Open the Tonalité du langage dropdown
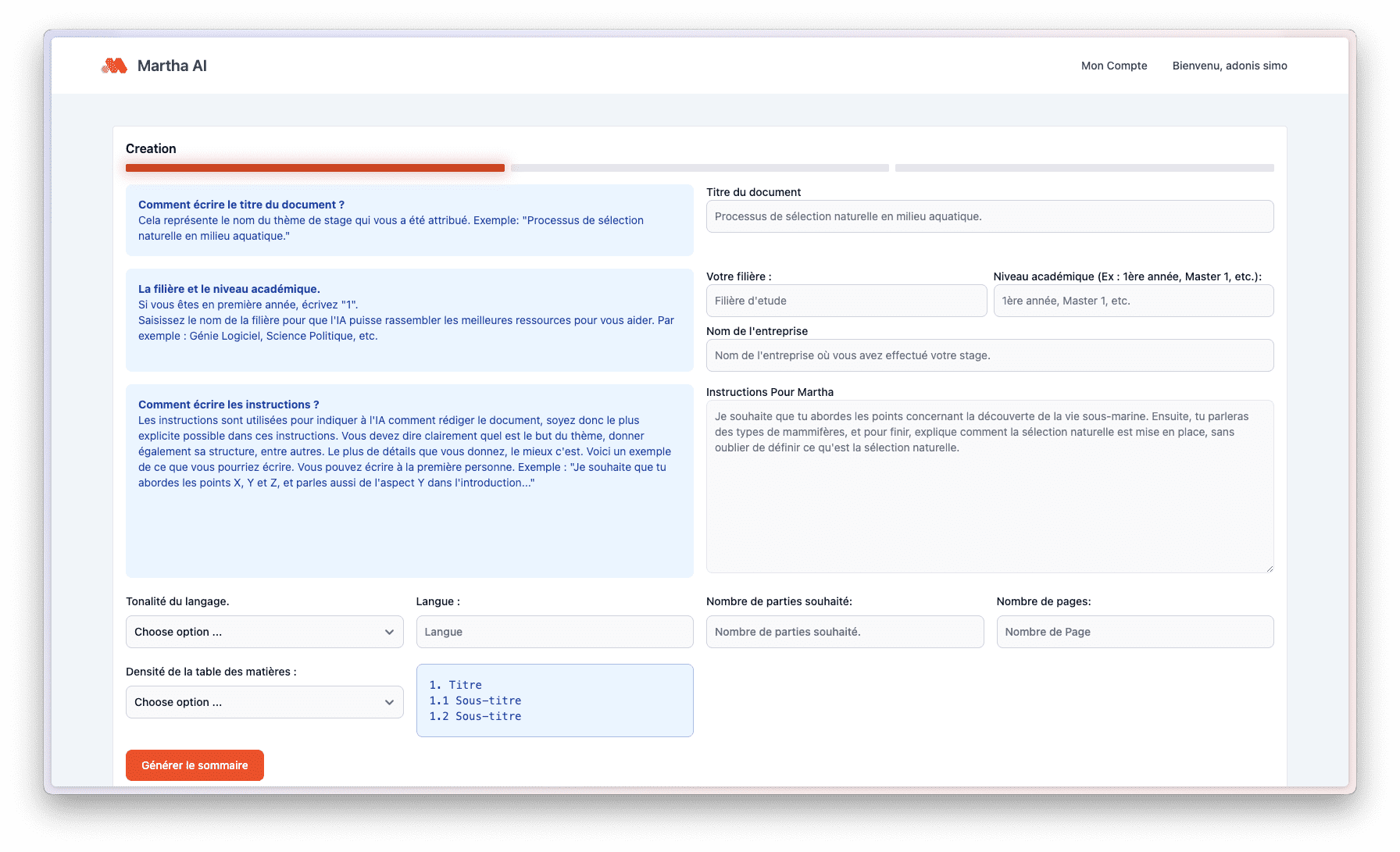Viewport: 1400px width, 852px height. [264, 632]
